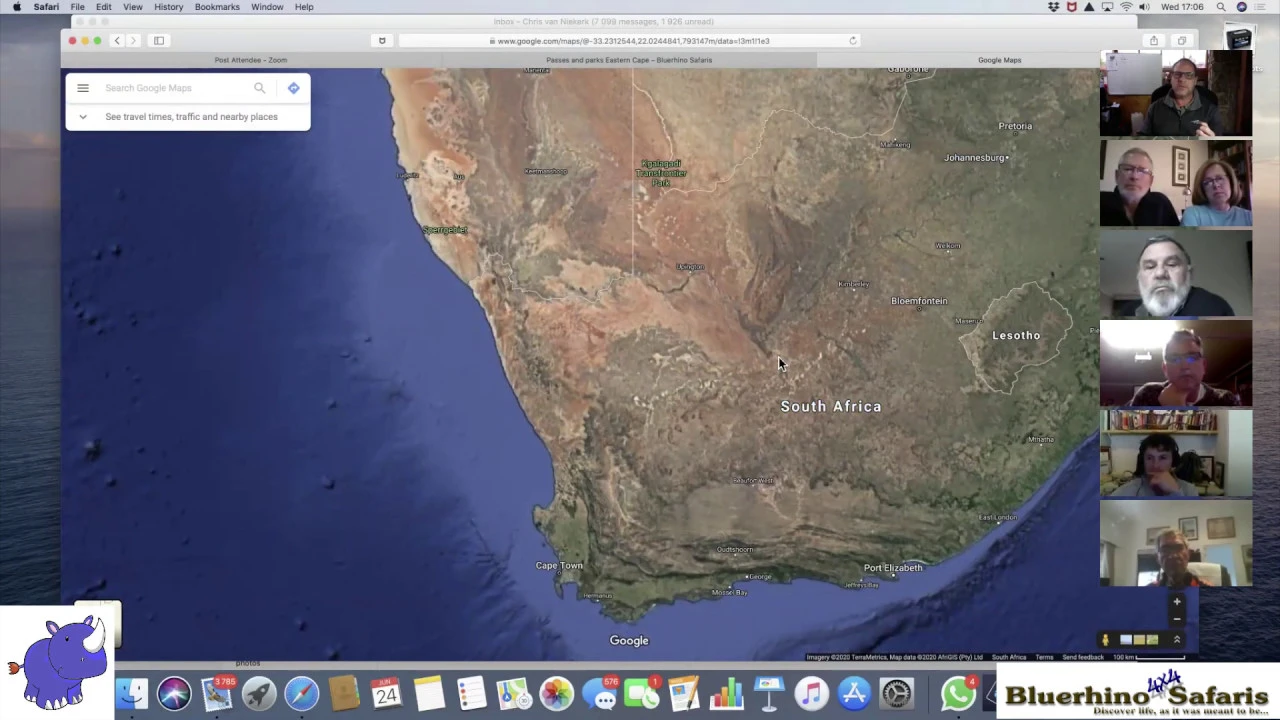Focus the Search Google Maps field
1280x720 pixels.
[x=175, y=88]
